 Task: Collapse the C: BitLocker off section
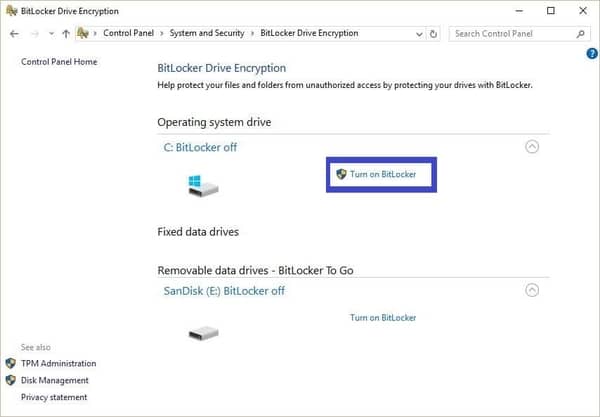[x=532, y=147]
